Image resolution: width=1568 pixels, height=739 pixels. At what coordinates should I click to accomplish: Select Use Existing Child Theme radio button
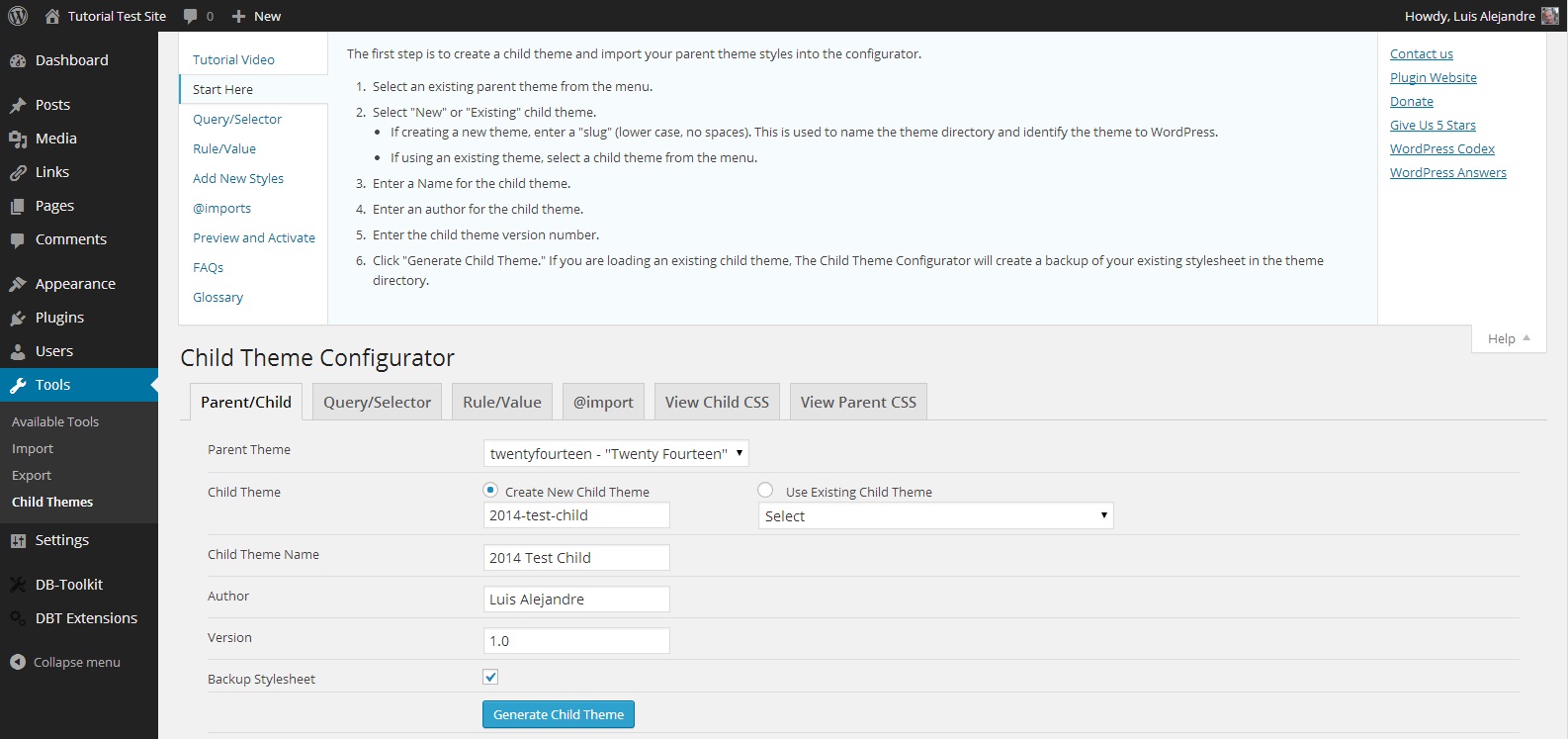point(765,490)
